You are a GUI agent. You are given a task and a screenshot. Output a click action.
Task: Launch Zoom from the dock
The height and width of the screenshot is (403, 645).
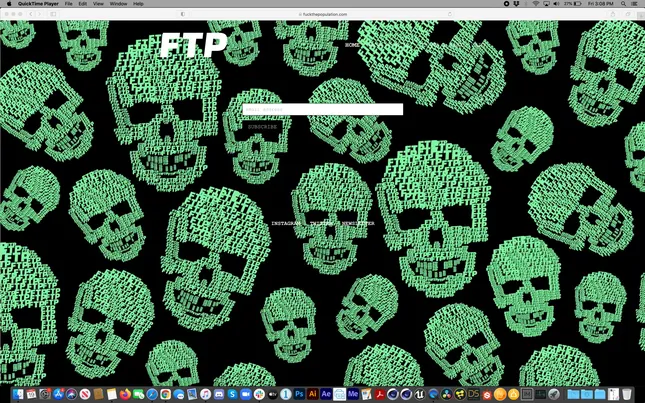point(246,394)
